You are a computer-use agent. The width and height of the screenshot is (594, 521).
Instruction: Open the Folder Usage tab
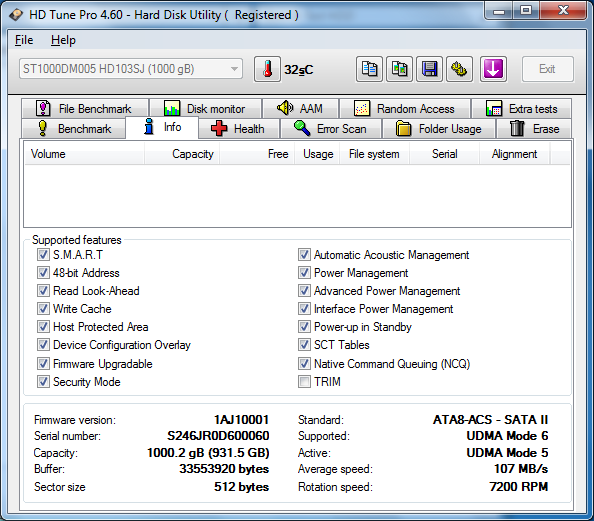pos(439,128)
